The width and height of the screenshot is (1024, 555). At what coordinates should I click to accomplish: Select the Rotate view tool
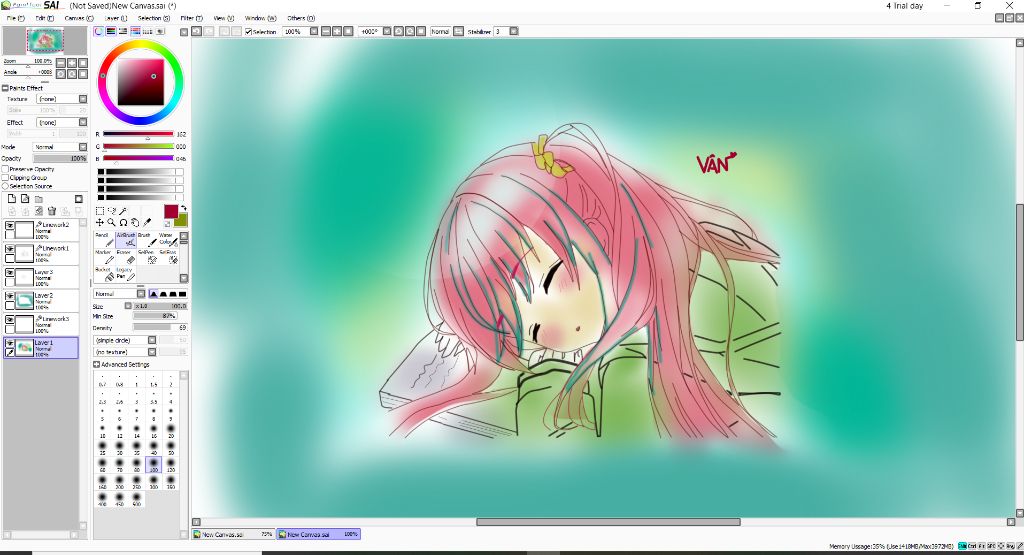[x=123, y=223]
